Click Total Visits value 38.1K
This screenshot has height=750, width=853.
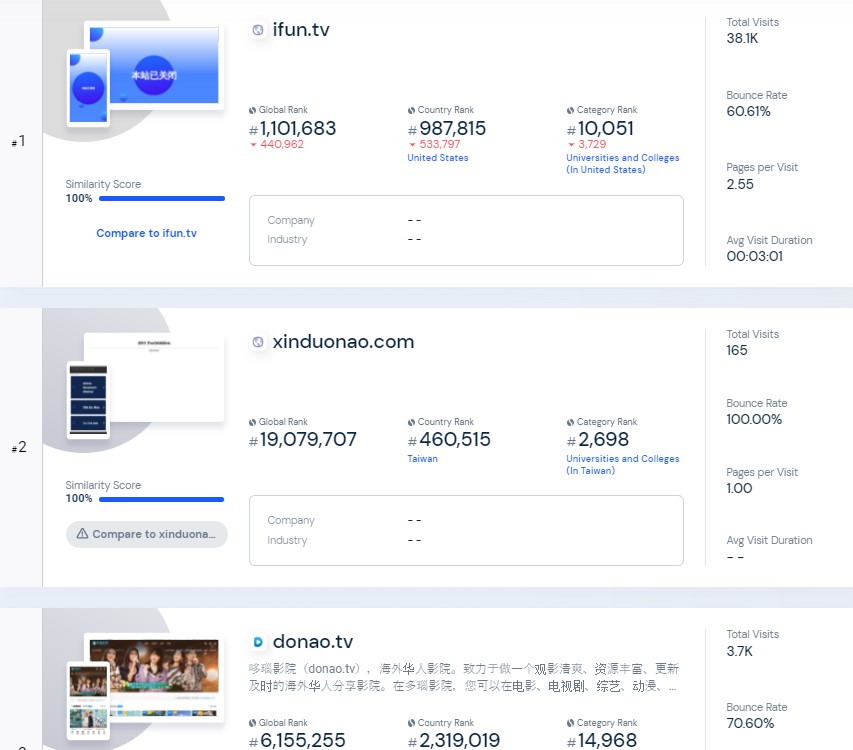click(742, 39)
